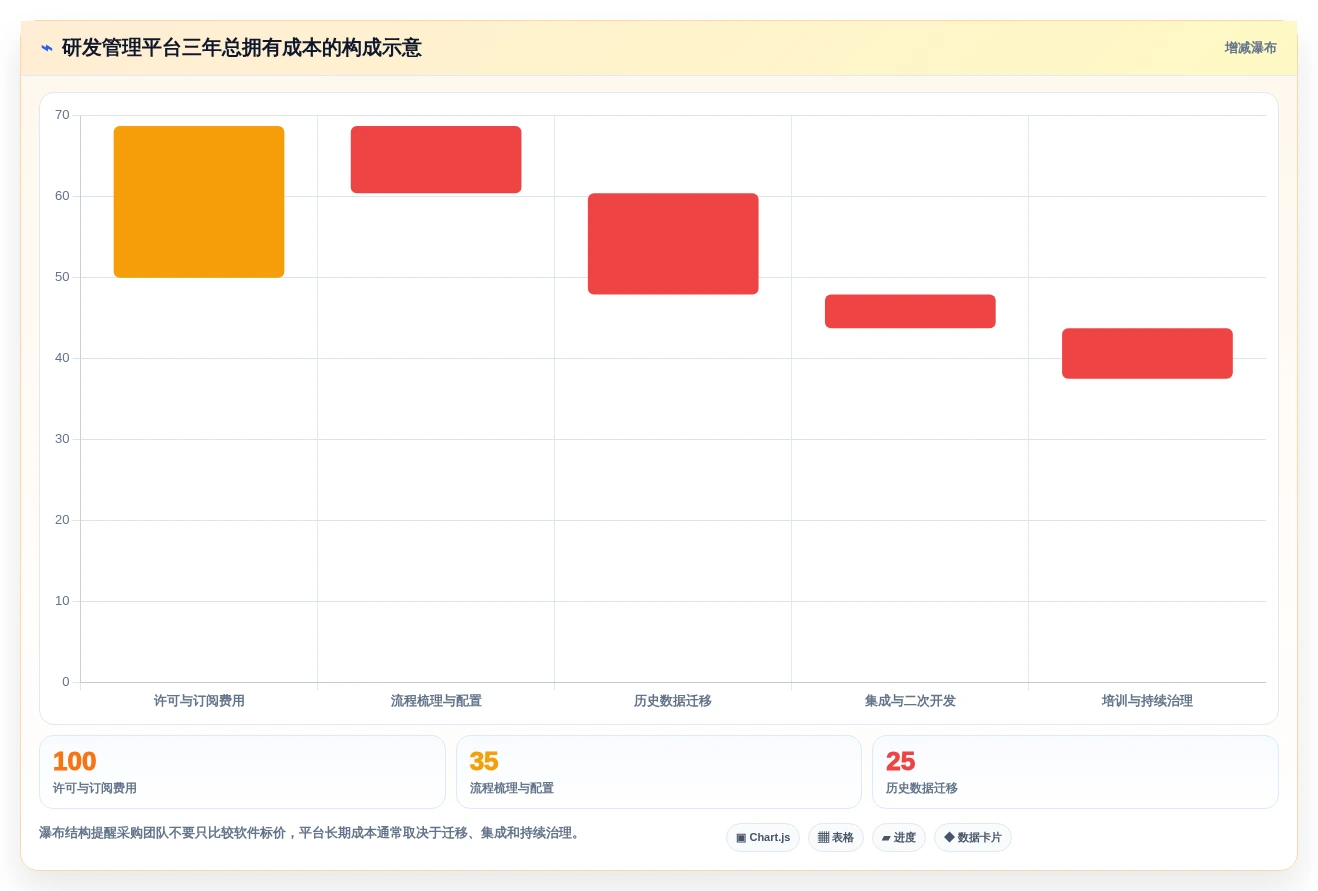Click the y-axis value 50
The image size is (1318, 891).
[x=62, y=277]
